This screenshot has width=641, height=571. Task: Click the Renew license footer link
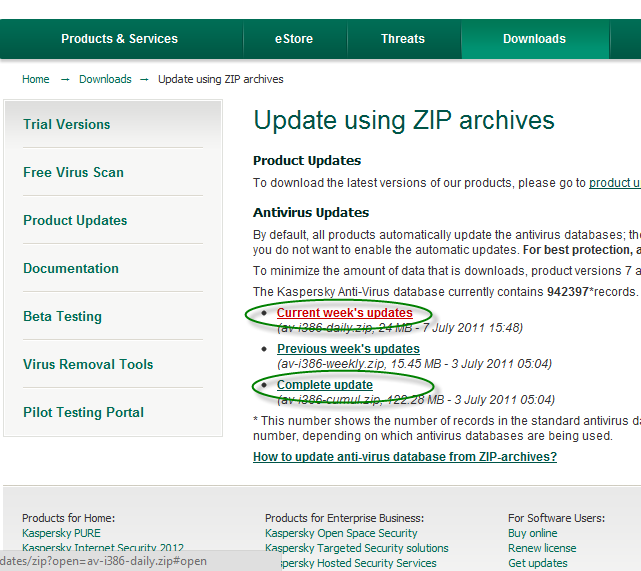[542, 548]
